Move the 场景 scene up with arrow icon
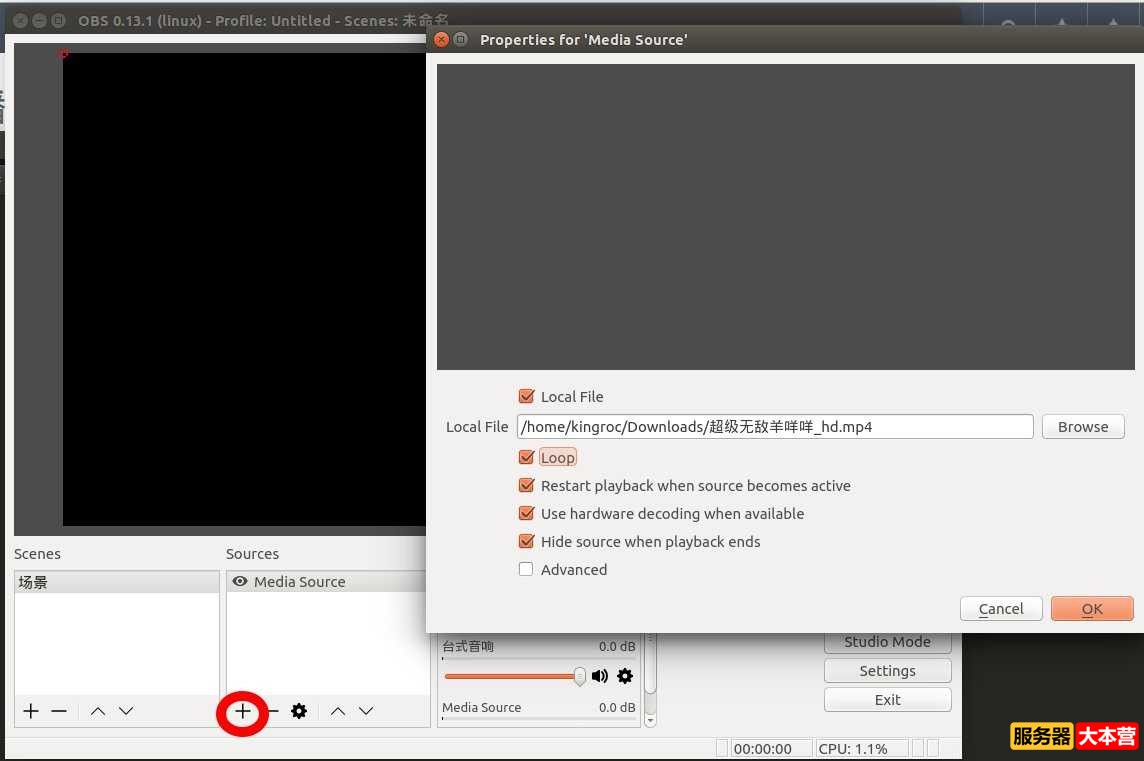Image resolution: width=1144 pixels, height=761 pixels. click(97, 711)
